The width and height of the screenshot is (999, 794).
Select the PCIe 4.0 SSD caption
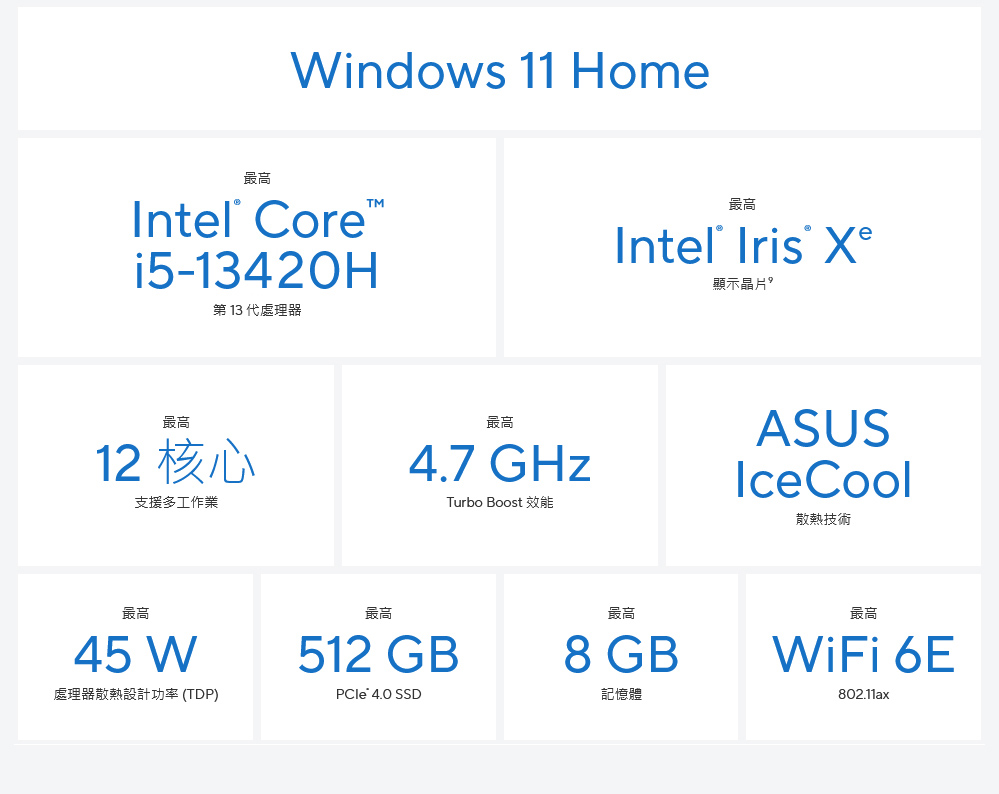point(378,694)
